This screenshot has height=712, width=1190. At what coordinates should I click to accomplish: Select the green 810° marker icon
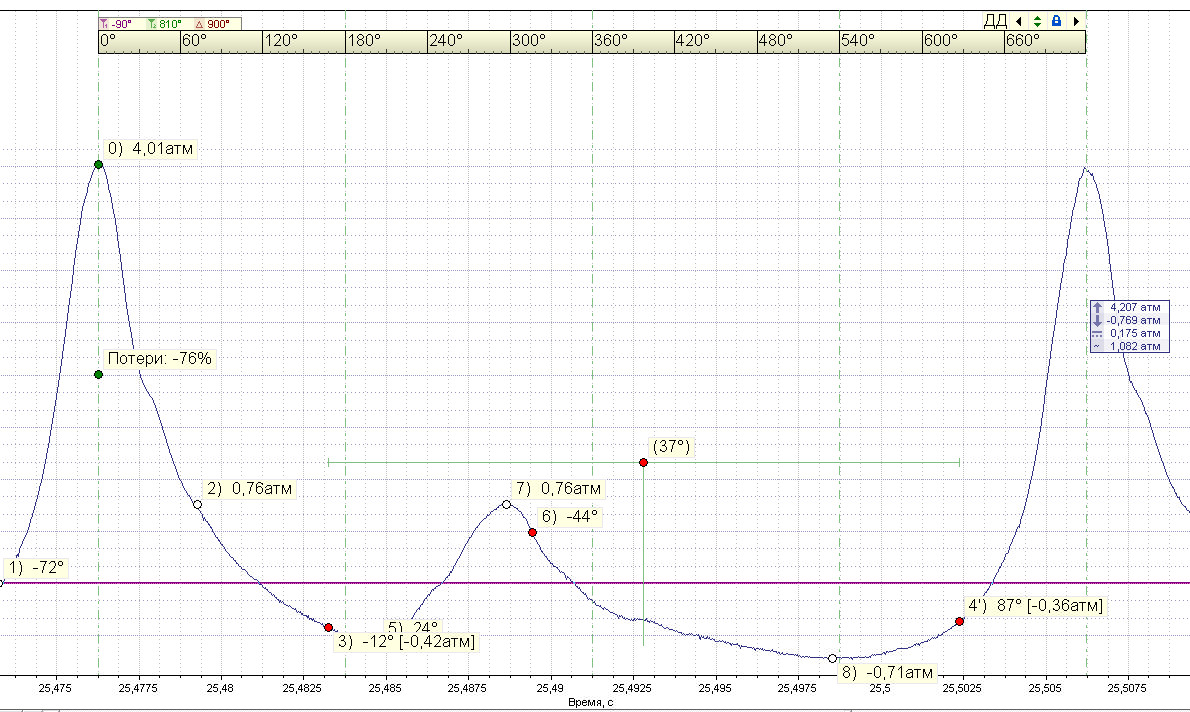coord(152,24)
